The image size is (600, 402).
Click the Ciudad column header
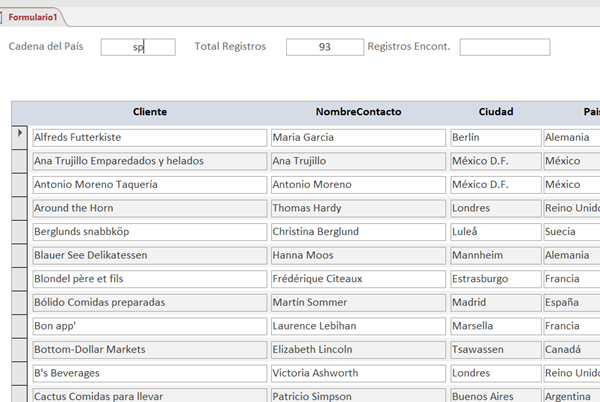click(495, 112)
